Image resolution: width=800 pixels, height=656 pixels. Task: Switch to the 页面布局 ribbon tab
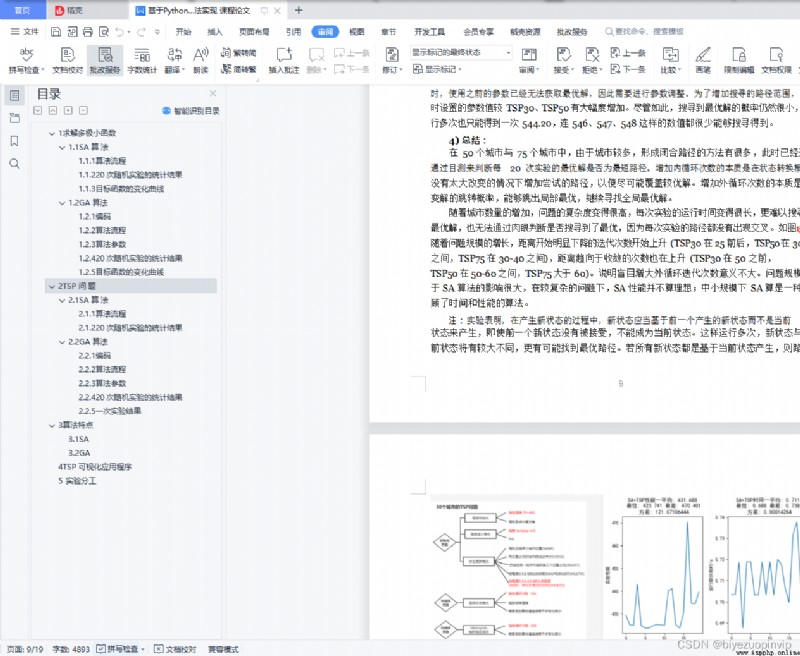(x=254, y=32)
